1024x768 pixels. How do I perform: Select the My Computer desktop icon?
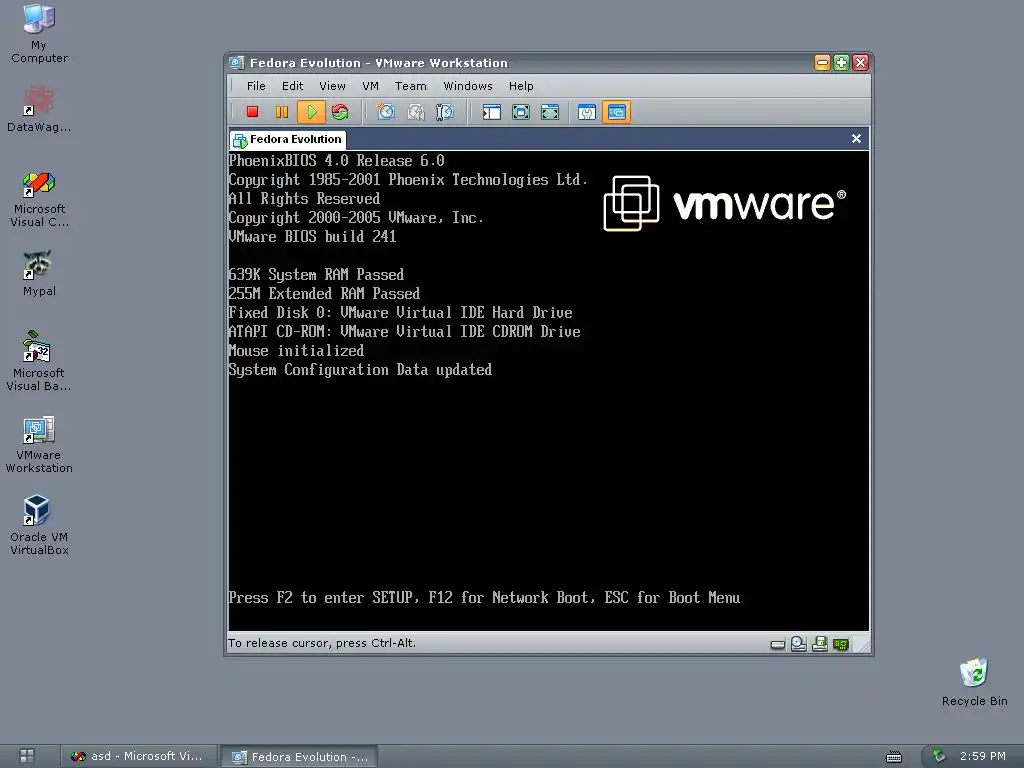39,34
